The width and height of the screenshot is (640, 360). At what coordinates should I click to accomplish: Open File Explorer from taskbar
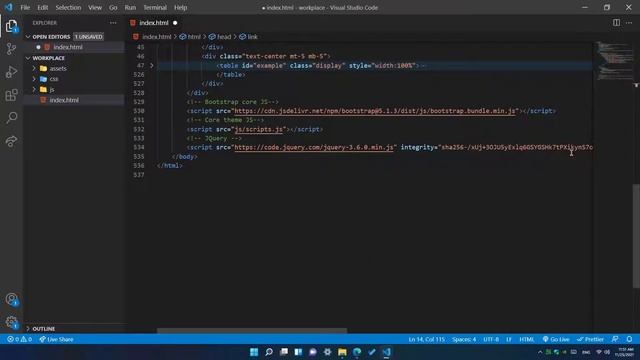342,352
